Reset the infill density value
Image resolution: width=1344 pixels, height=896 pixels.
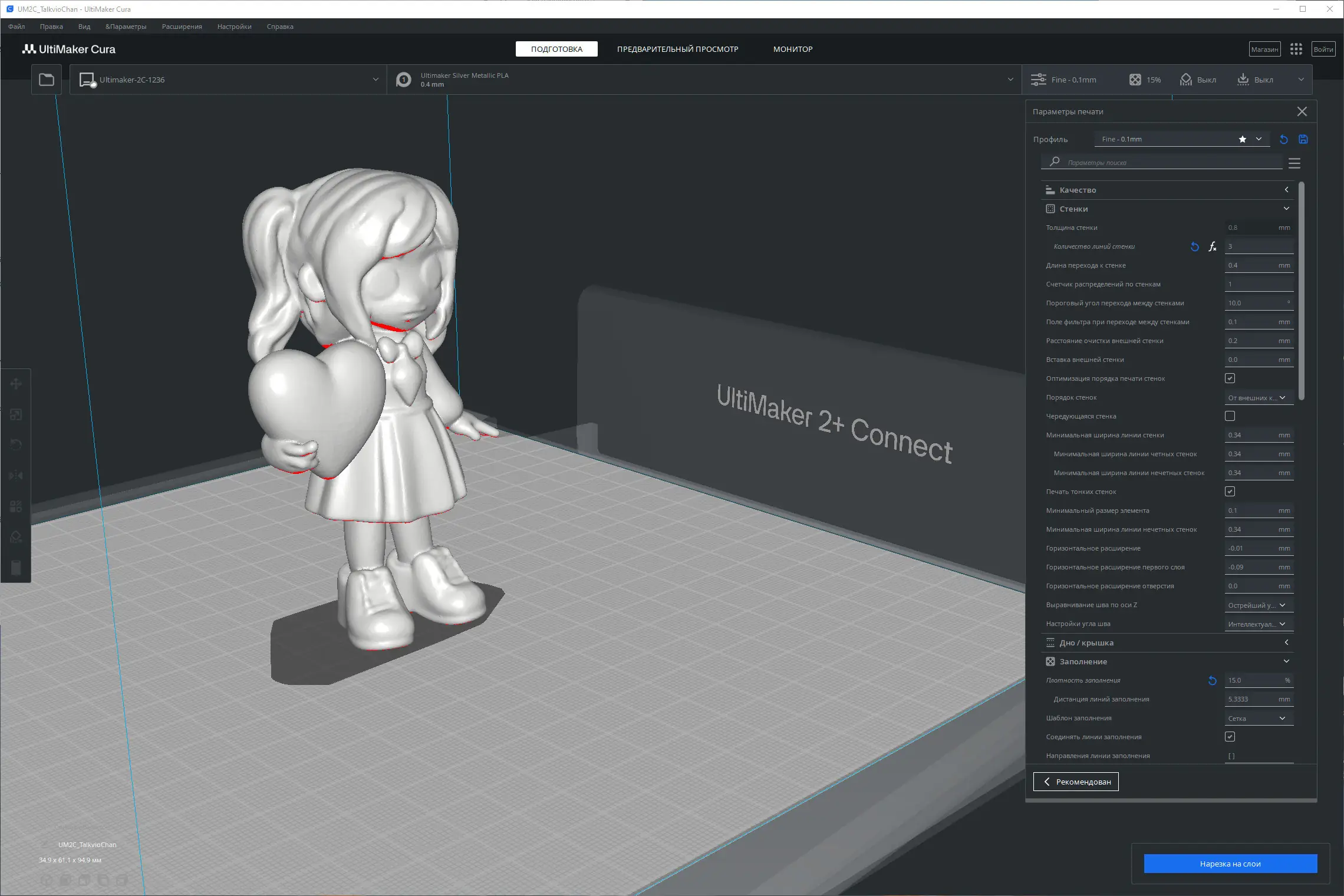point(1212,681)
